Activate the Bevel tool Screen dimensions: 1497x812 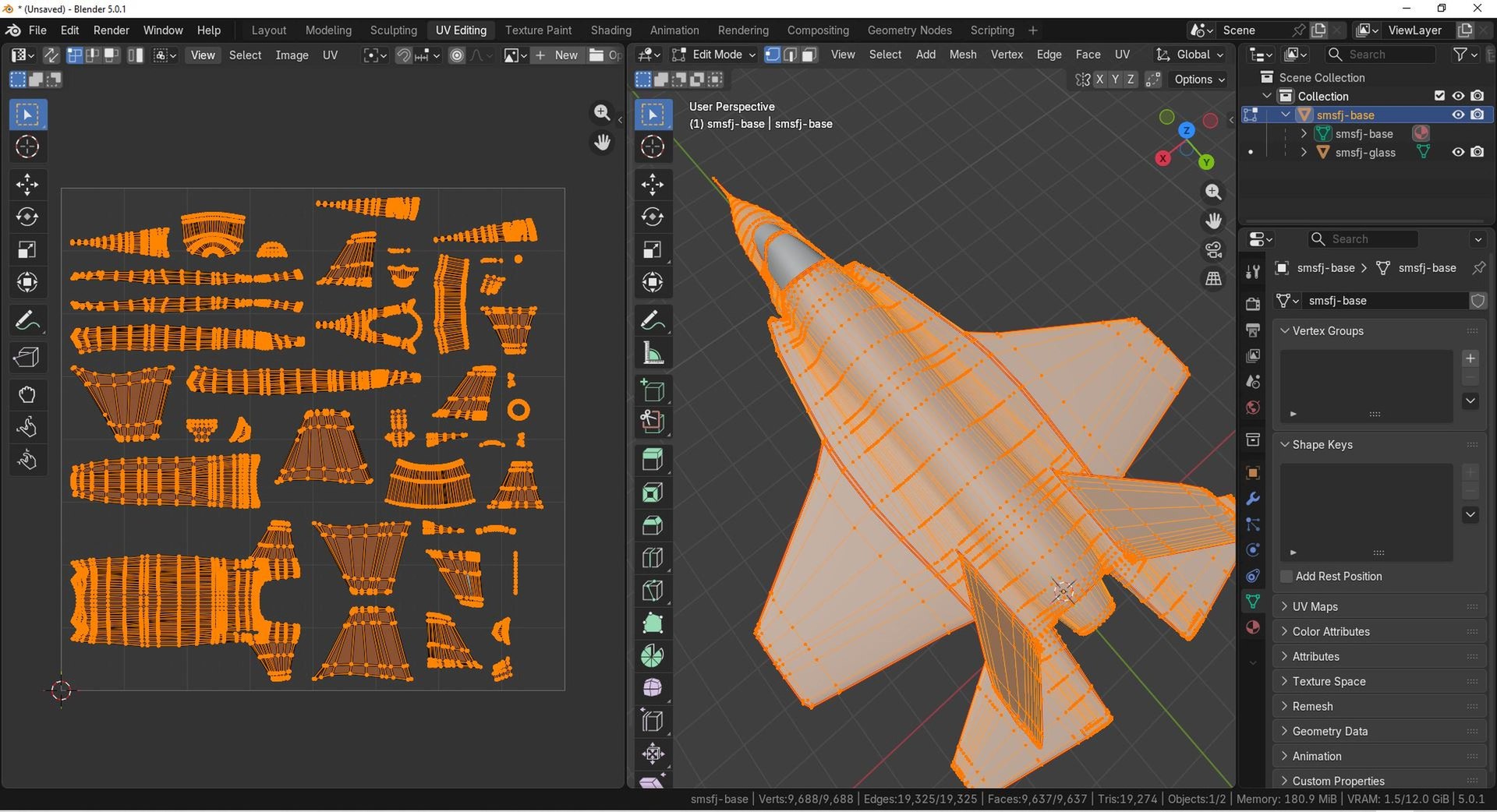click(653, 525)
